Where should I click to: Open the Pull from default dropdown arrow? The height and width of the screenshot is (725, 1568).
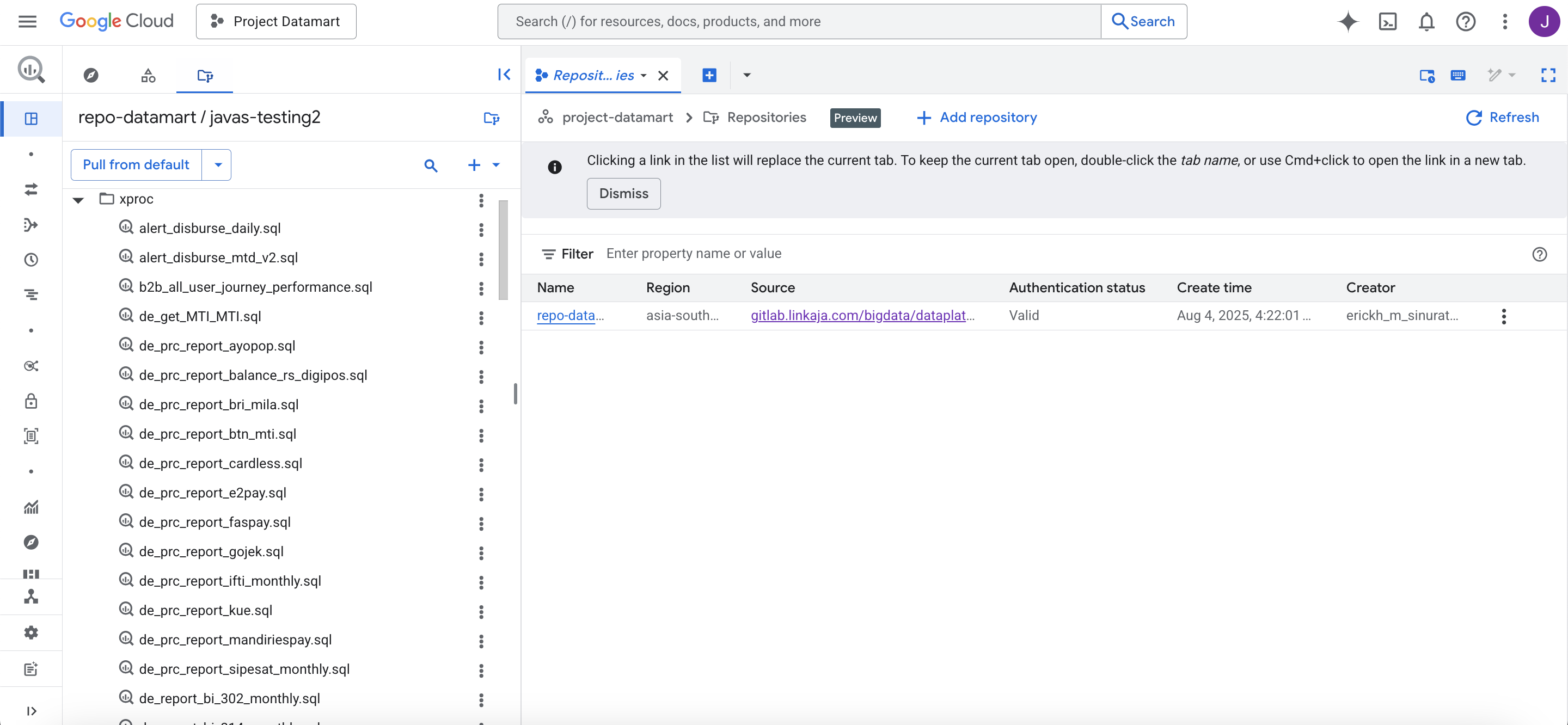click(217, 165)
